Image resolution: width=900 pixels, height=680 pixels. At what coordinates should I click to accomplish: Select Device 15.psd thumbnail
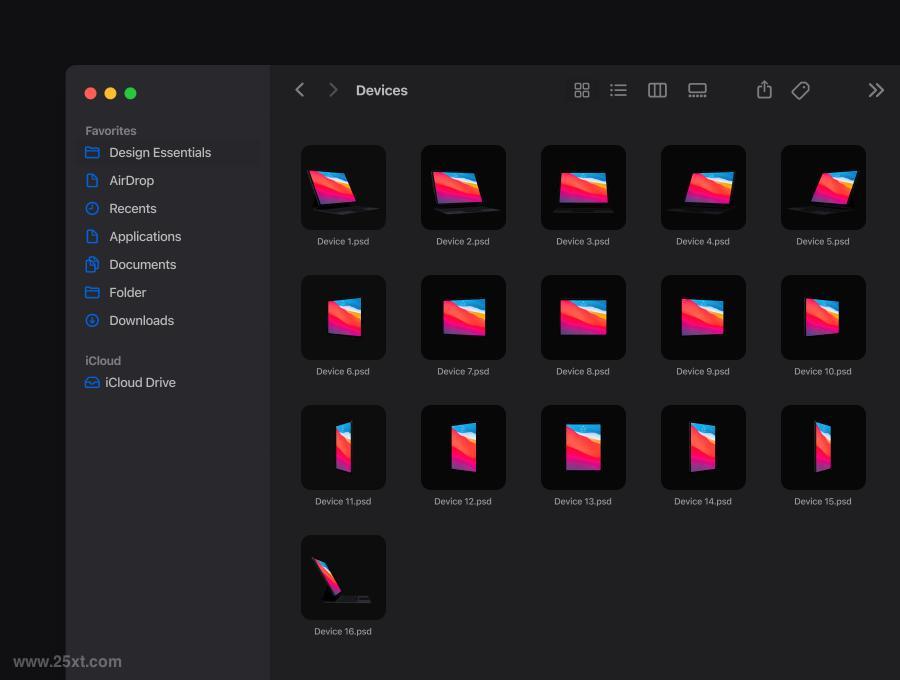point(823,447)
